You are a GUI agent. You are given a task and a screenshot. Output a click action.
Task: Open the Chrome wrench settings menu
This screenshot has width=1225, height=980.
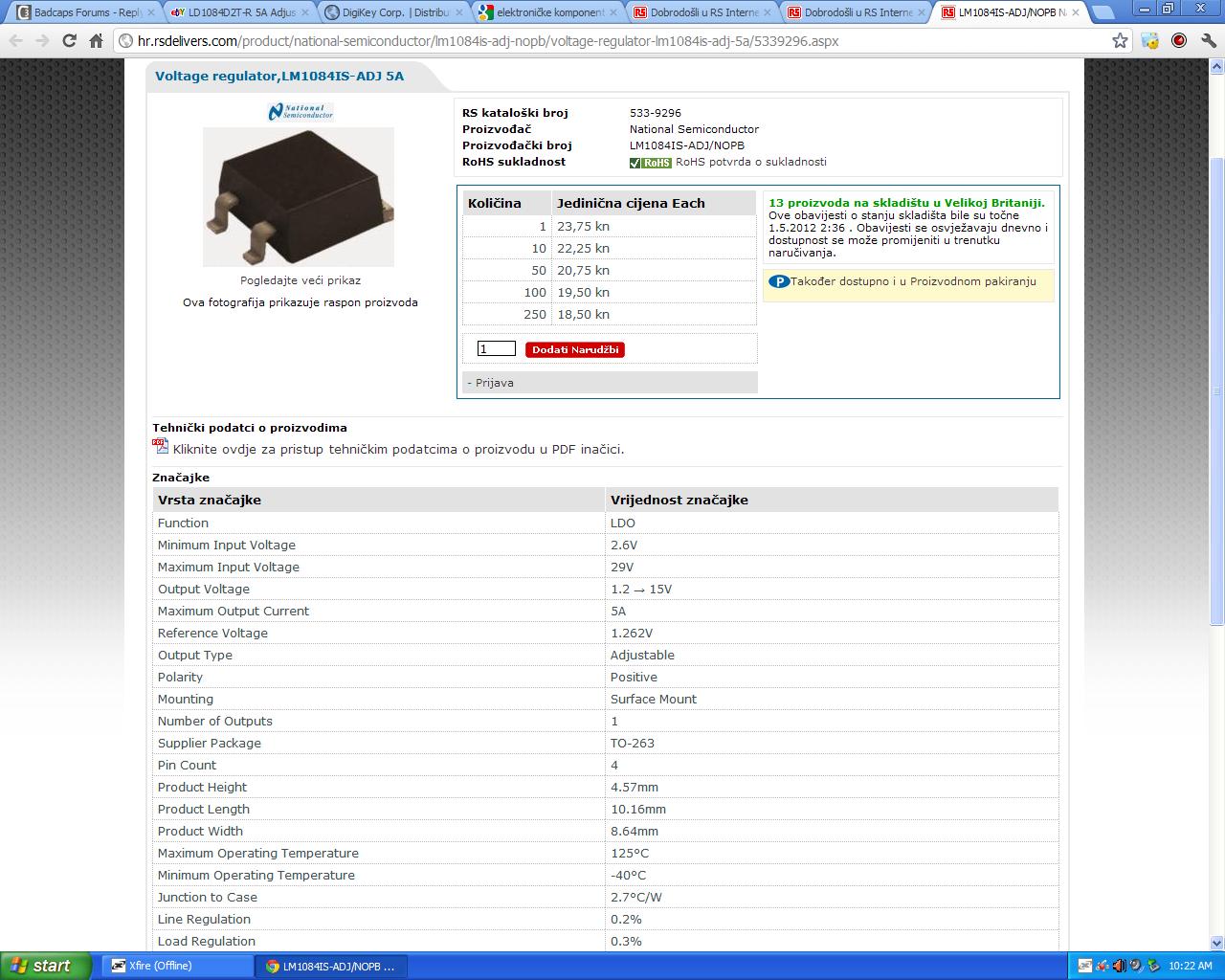pyautogui.click(x=1207, y=41)
